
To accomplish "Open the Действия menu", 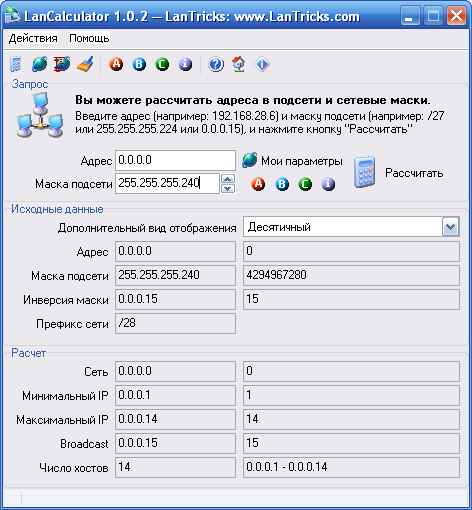I will [x=33, y=38].
